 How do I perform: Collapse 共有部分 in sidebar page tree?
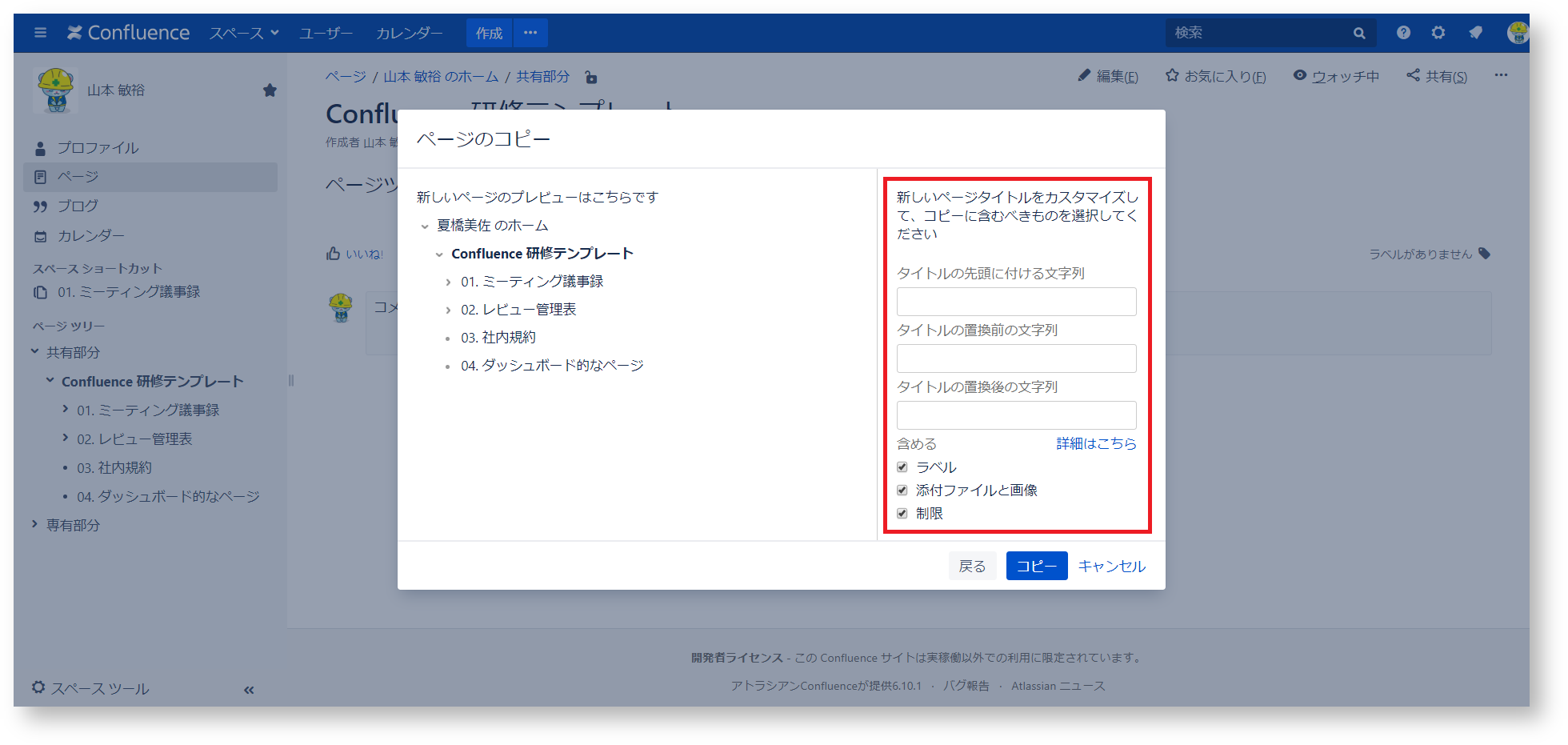35,351
